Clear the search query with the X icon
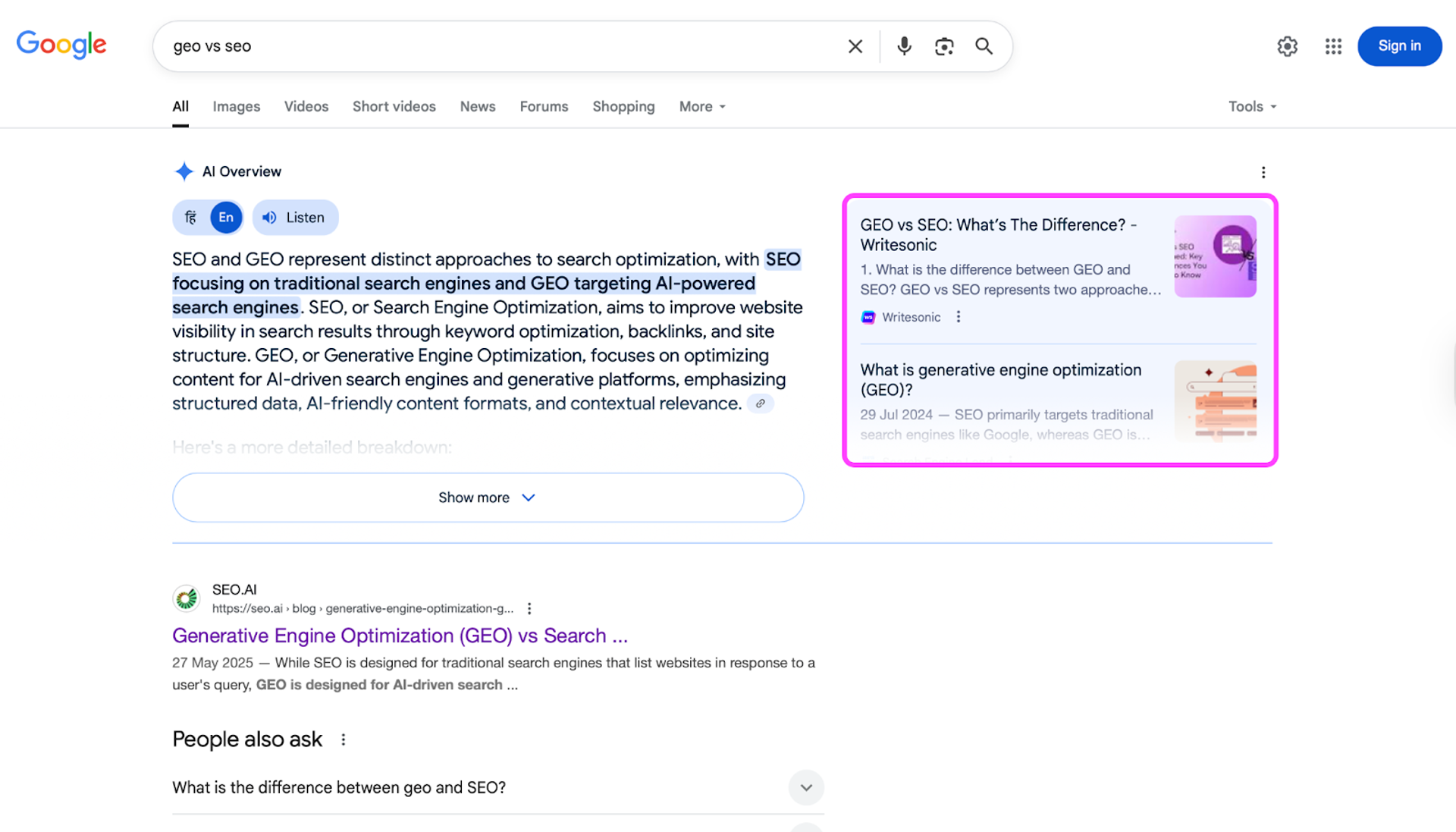1456x832 pixels. (855, 46)
